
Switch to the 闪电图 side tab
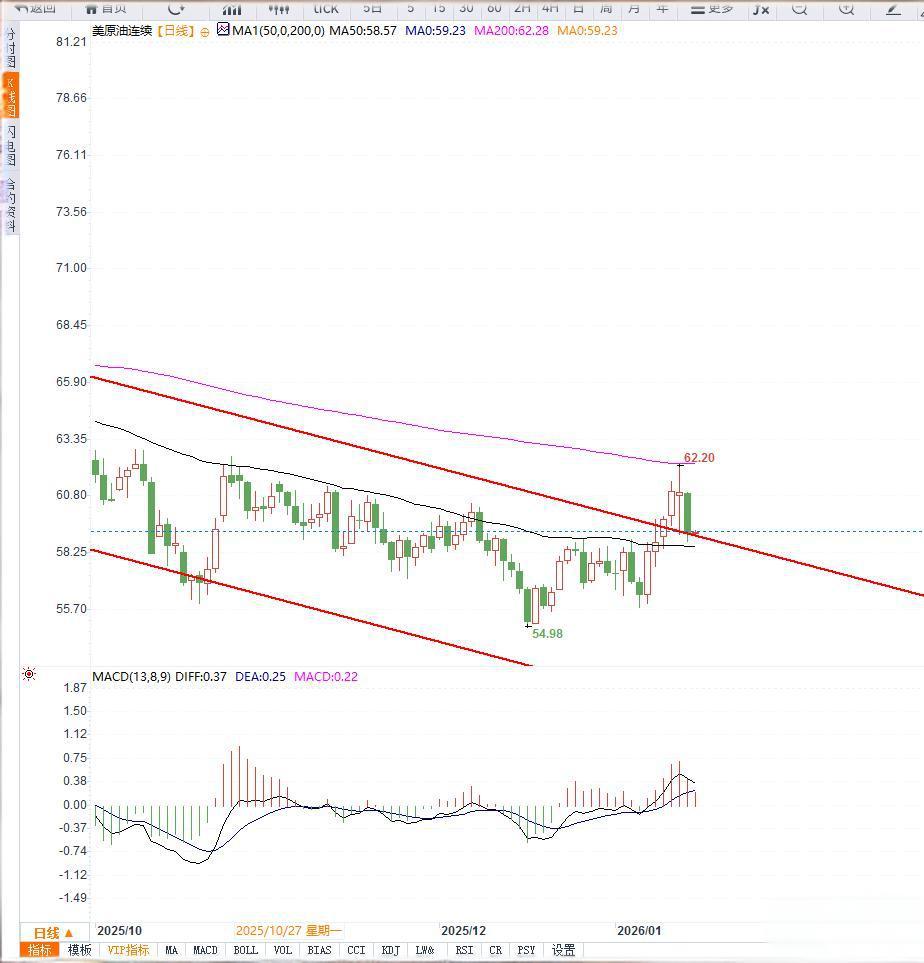(10, 146)
